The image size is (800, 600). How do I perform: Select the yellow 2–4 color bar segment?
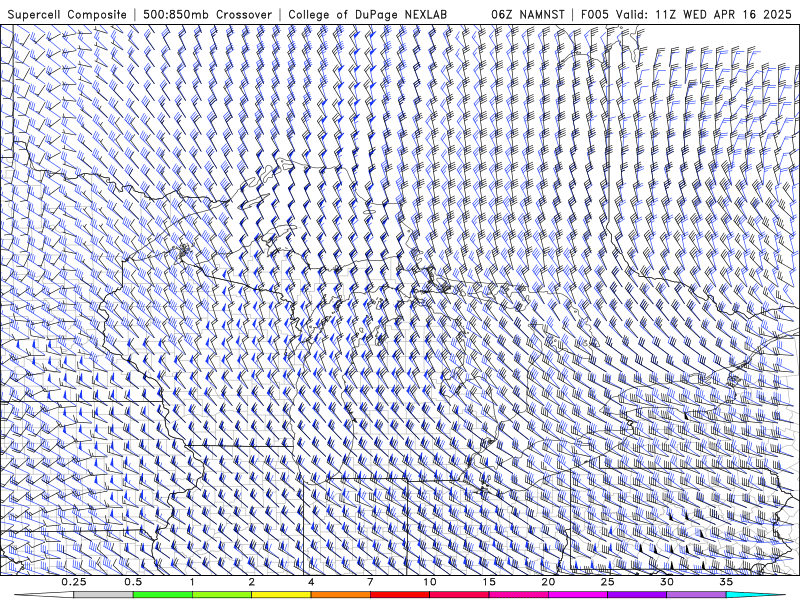(x=281, y=595)
